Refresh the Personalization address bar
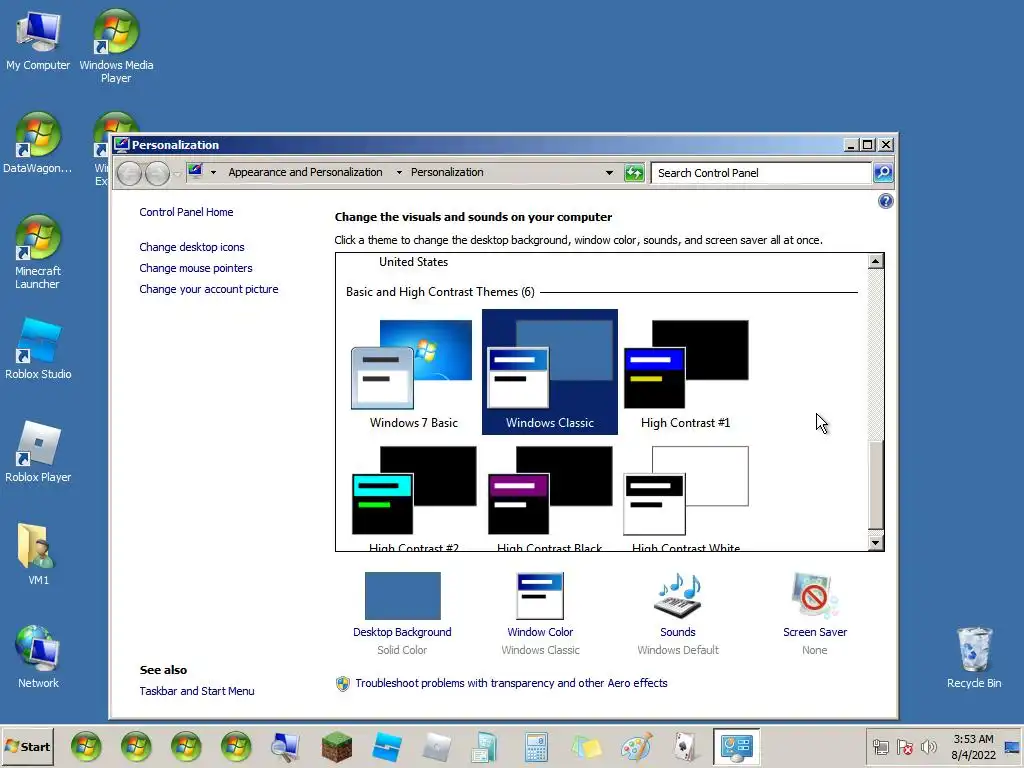Screen dimensions: 1024x768 coord(634,173)
